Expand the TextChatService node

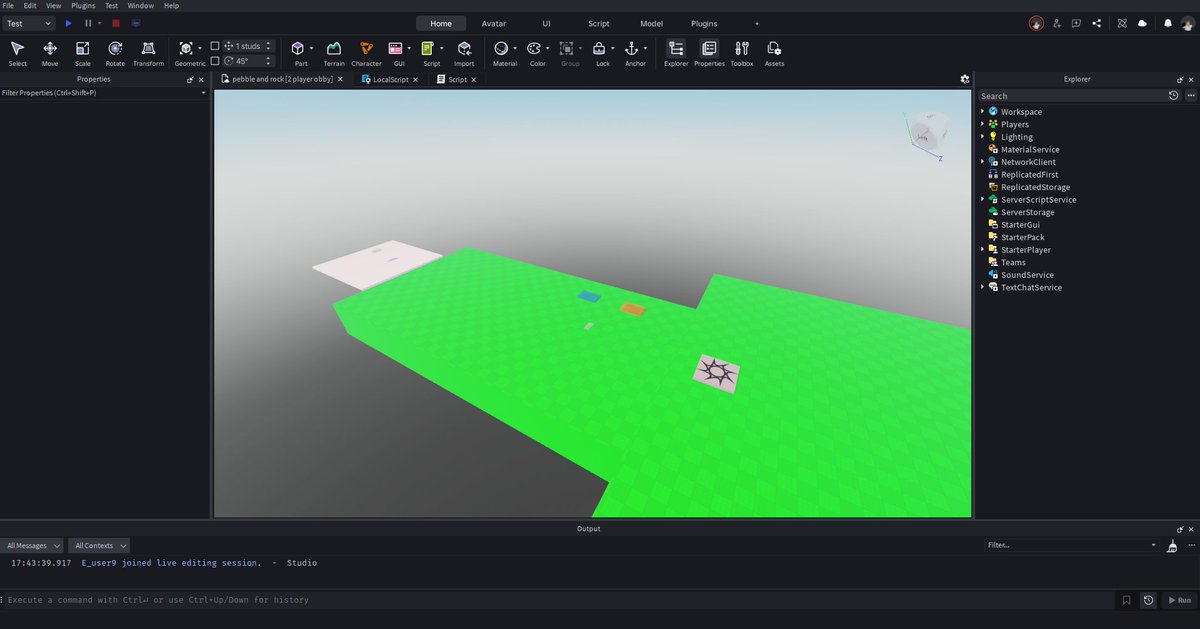click(x=983, y=287)
